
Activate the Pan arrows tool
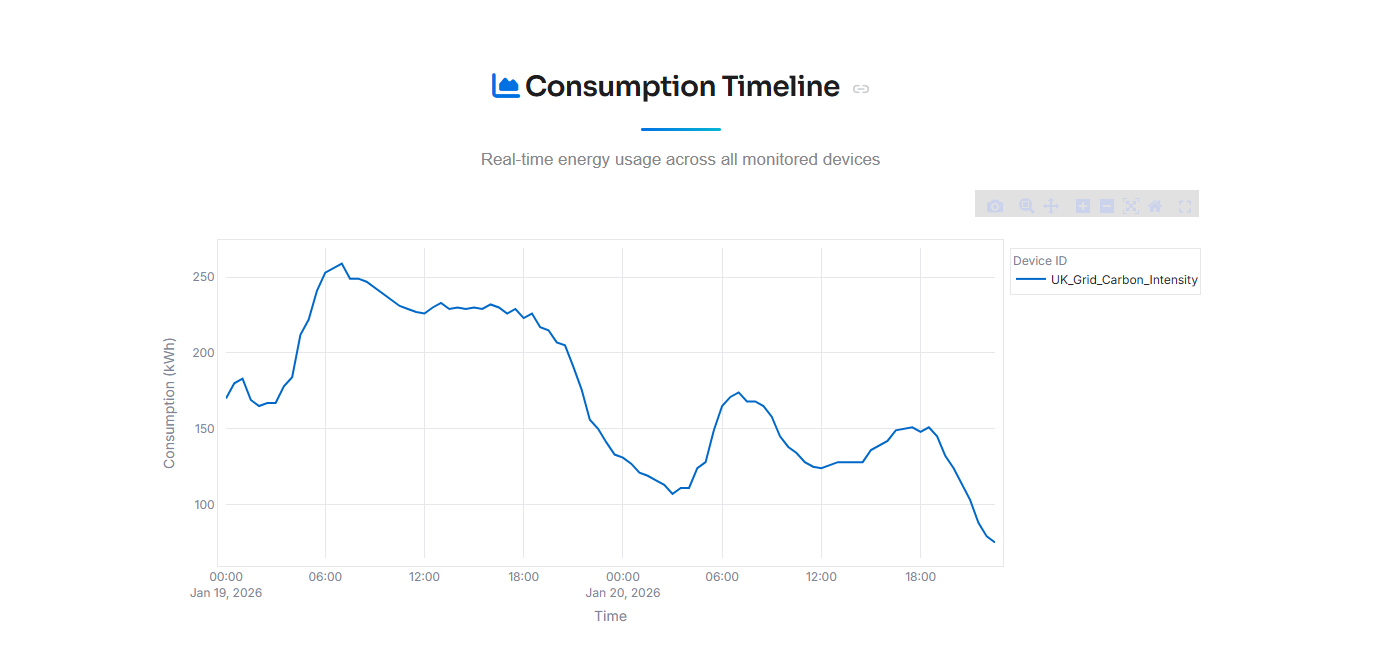pos(1051,206)
